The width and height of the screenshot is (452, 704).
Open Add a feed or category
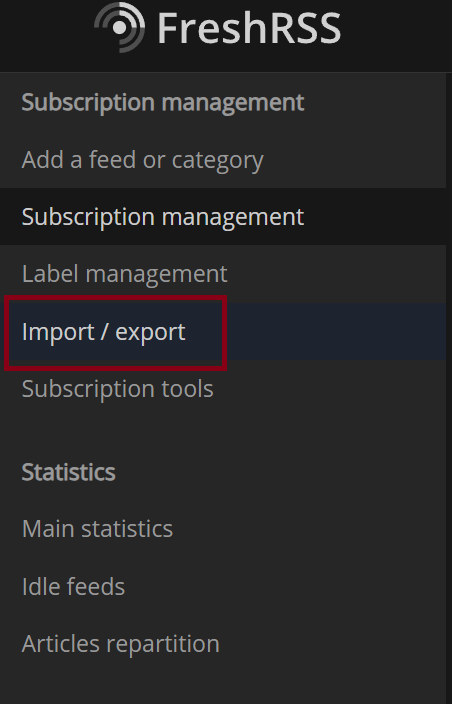(223, 159)
